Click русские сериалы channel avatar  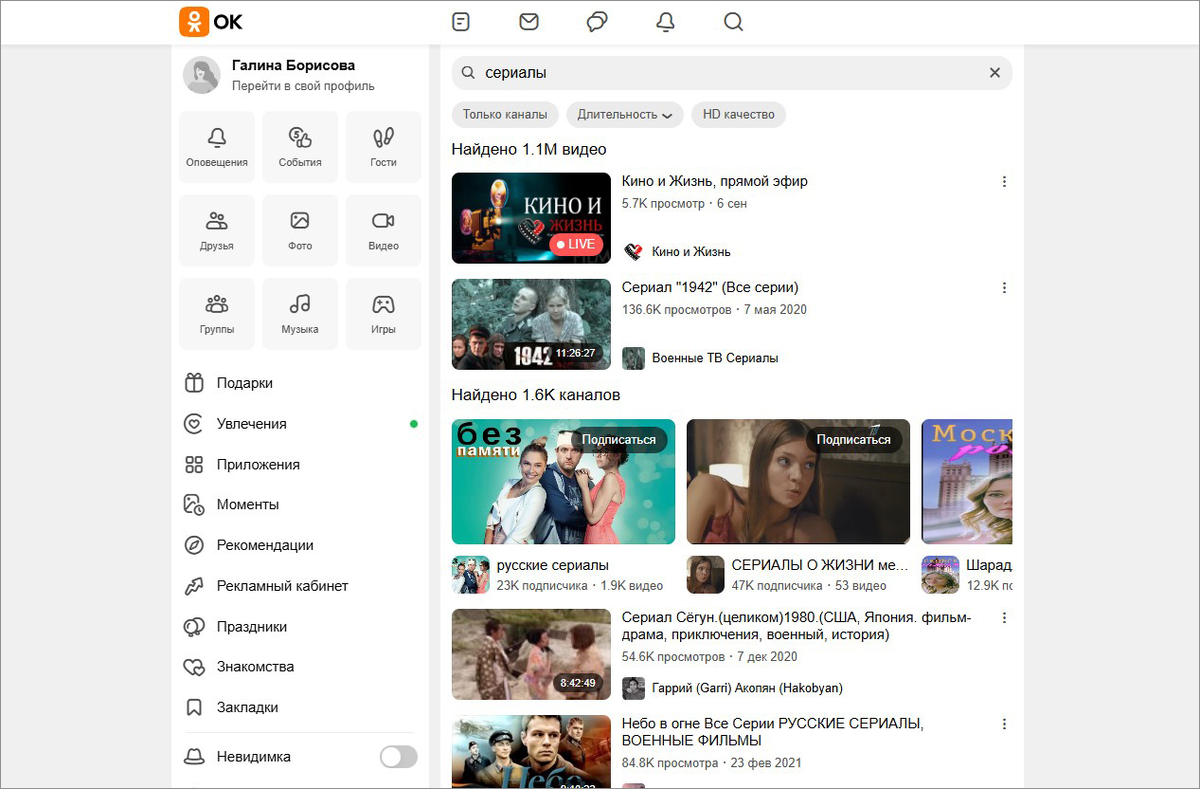(470, 575)
